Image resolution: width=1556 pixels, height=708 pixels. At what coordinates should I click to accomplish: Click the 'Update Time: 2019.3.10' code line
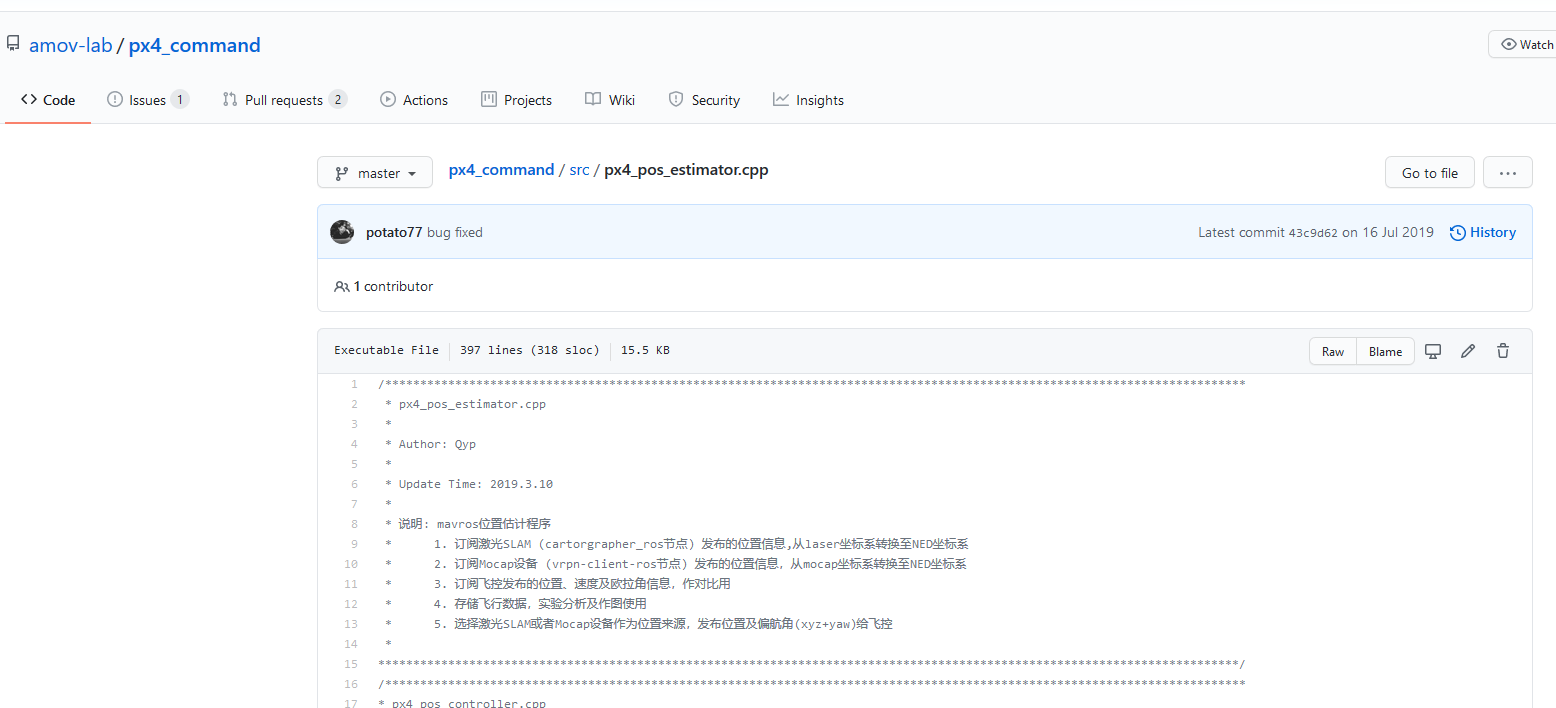(476, 484)
